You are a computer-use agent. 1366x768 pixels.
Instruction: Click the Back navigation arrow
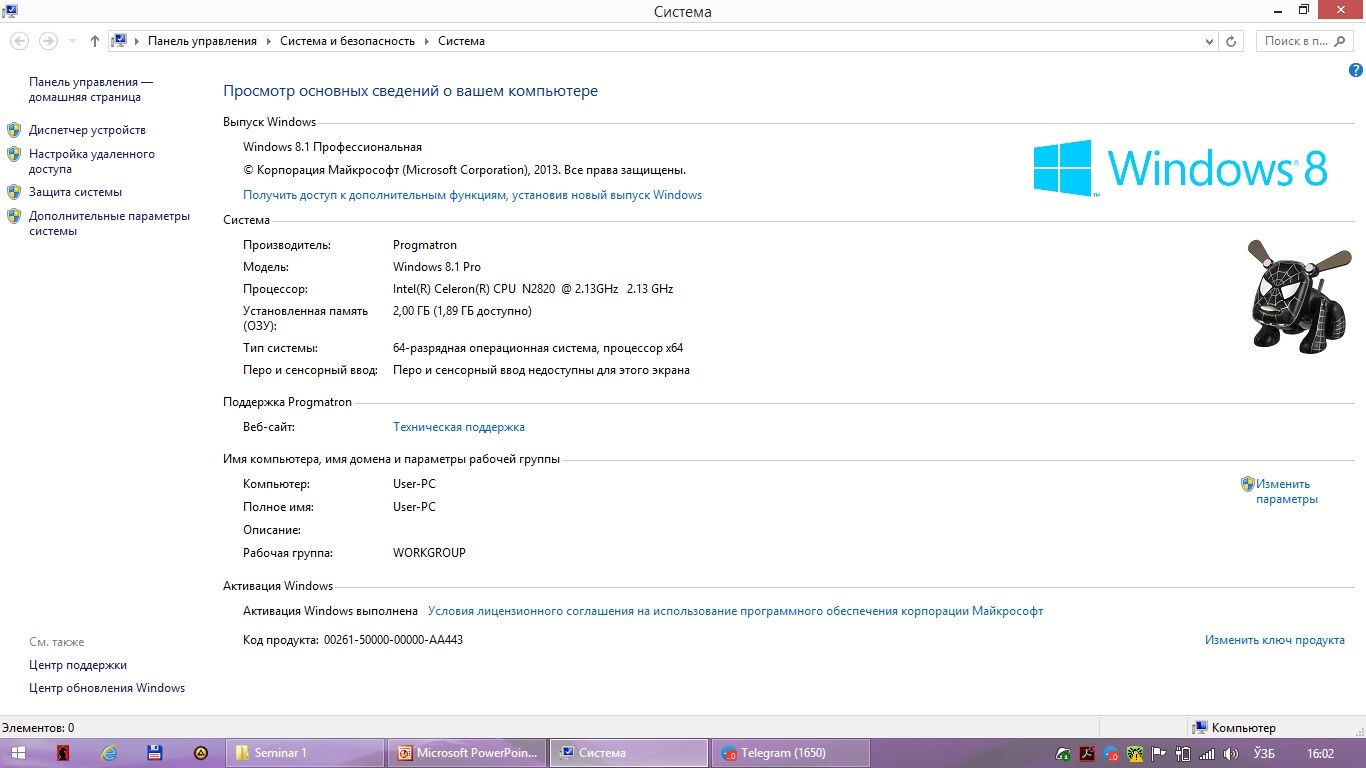pos(19,41)
